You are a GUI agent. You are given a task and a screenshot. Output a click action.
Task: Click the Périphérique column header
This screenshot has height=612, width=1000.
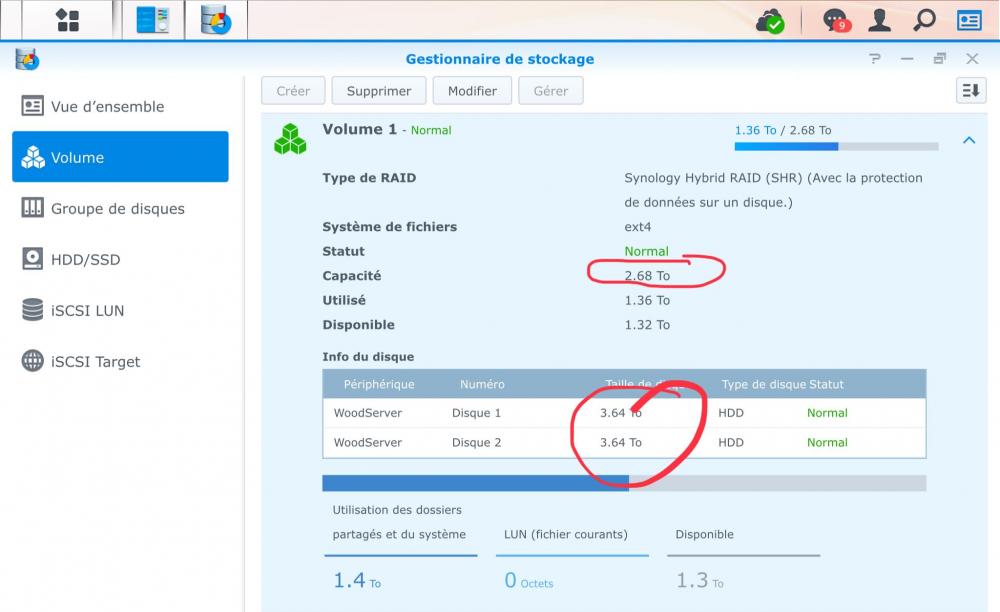[x=379, y=384]
